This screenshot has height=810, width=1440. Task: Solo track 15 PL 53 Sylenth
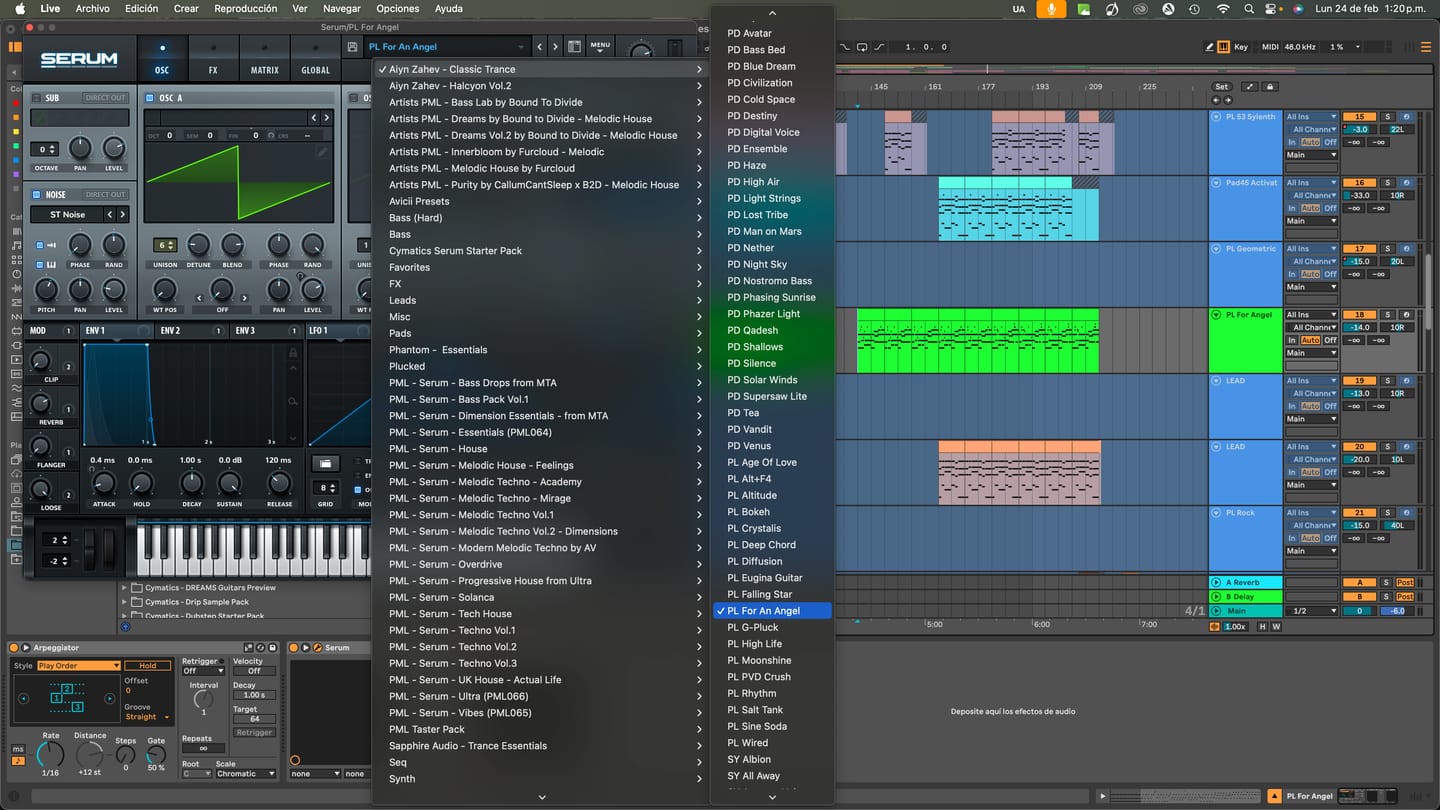(x=1387, y=117)
